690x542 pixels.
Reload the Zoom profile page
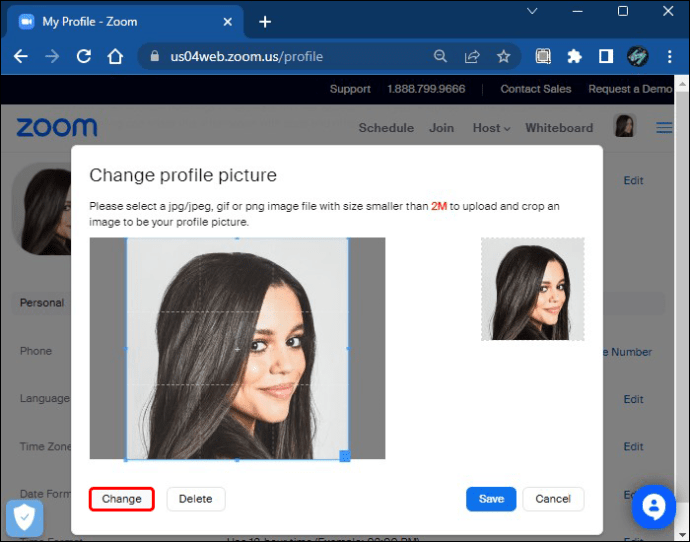[84, 56]
